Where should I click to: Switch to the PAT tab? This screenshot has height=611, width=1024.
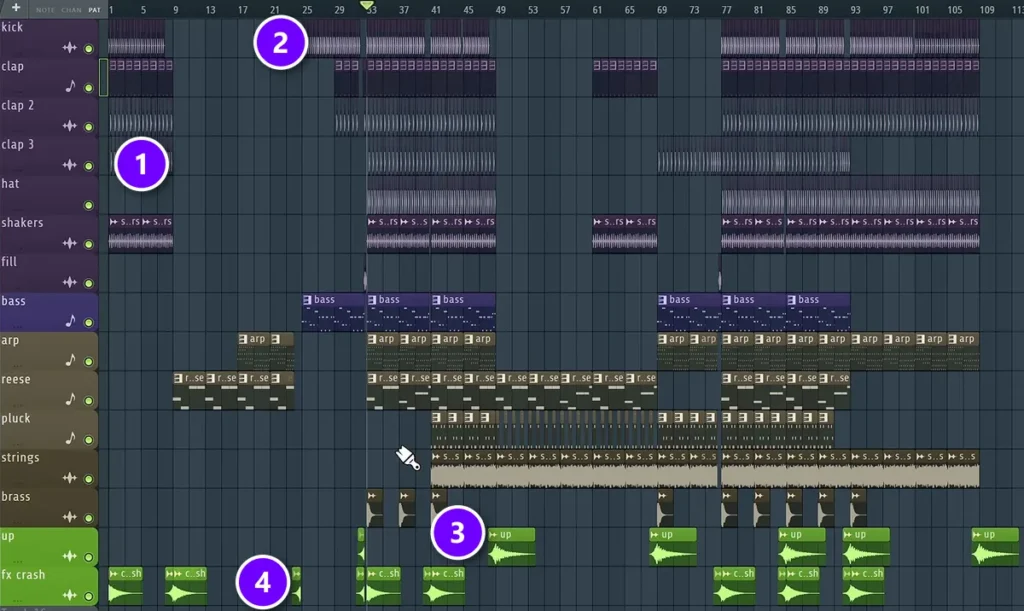[x=95, y=10]
